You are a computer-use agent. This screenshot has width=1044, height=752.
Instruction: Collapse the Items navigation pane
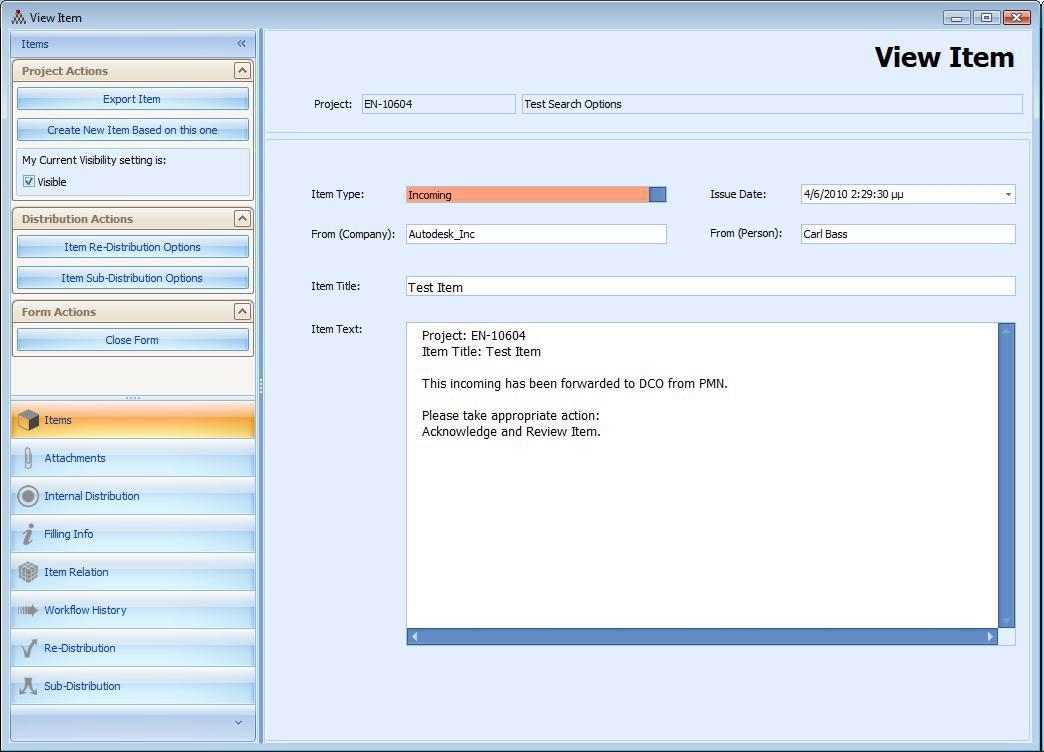coord(241,44)
